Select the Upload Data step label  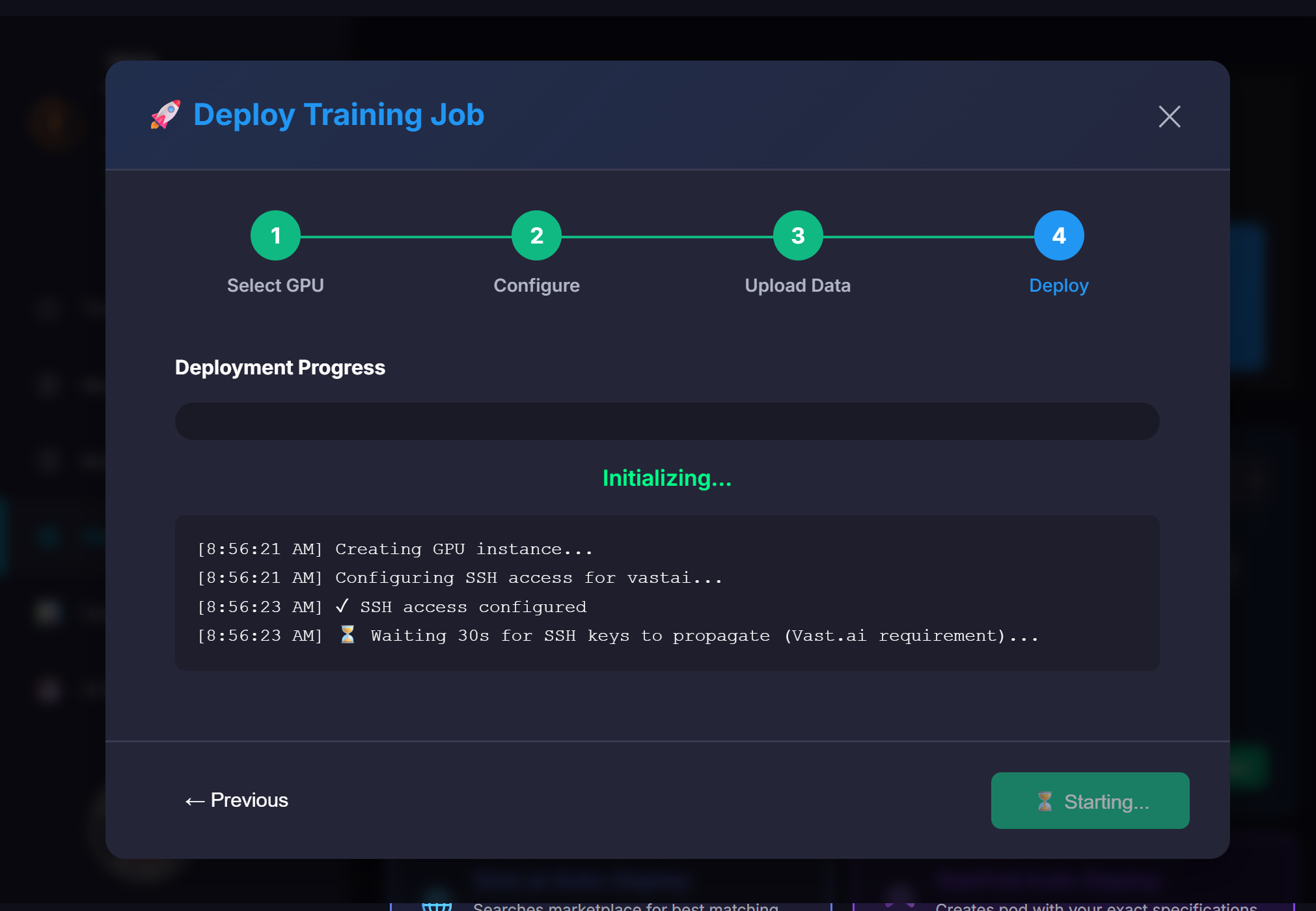pyautogui.click(x=797, y=285)
